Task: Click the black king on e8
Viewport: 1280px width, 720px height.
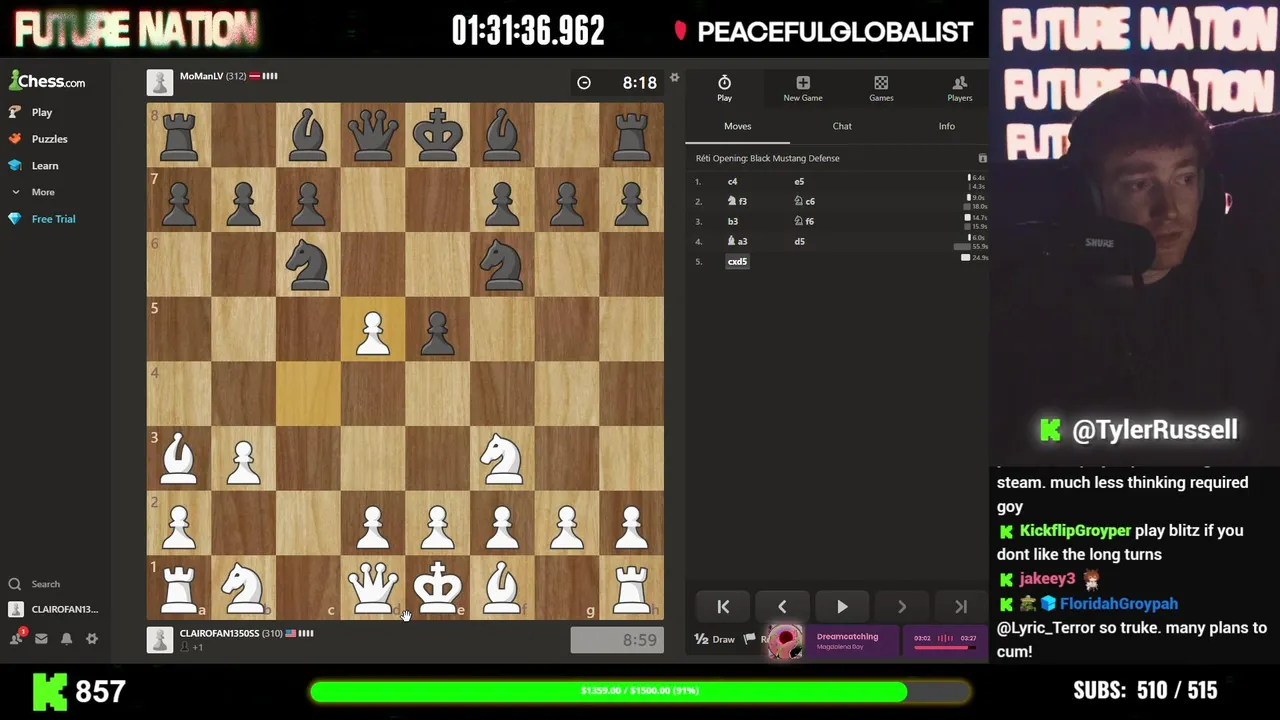Action: pyautogui.click(x=437, y=135)
